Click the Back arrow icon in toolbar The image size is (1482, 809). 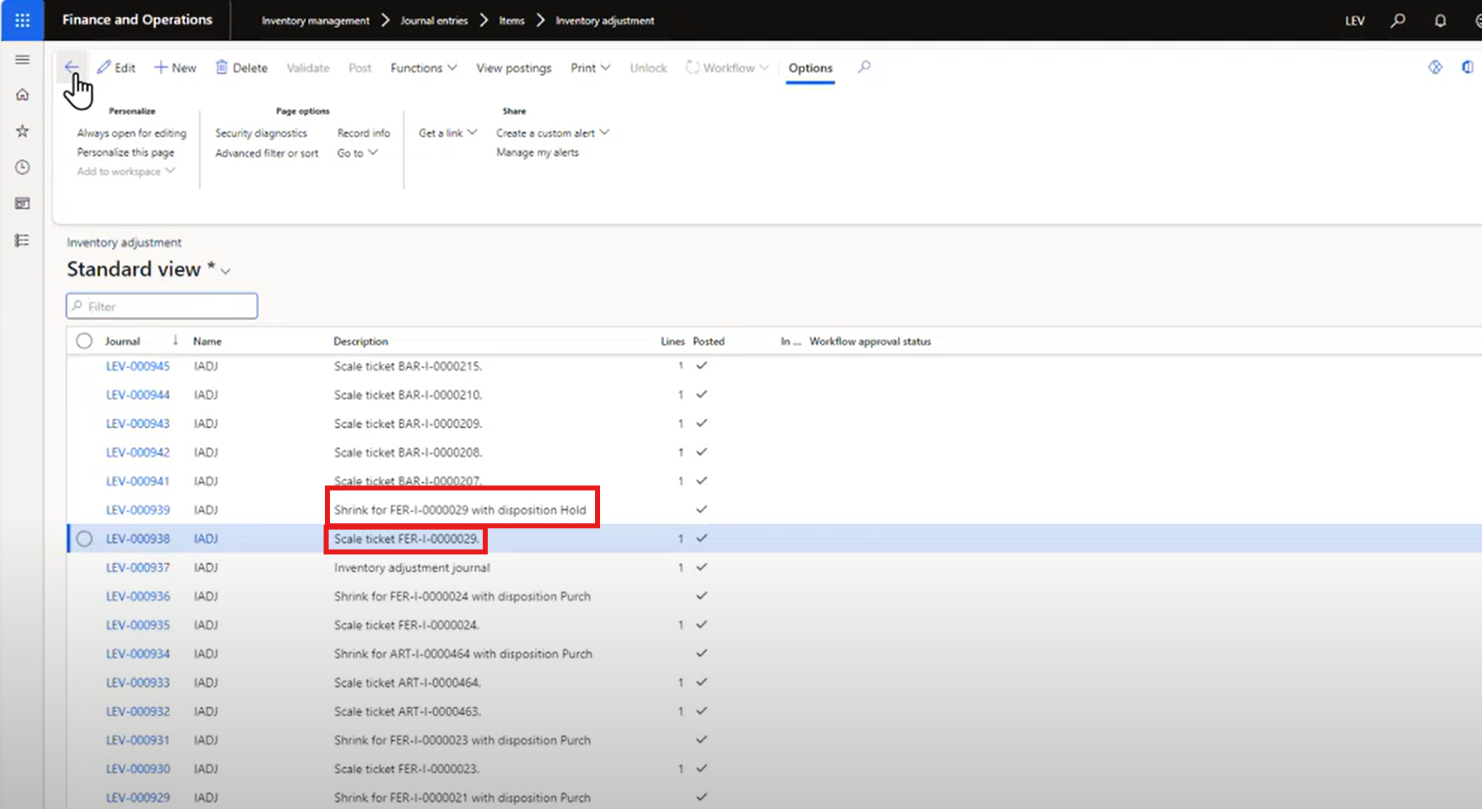71,67
